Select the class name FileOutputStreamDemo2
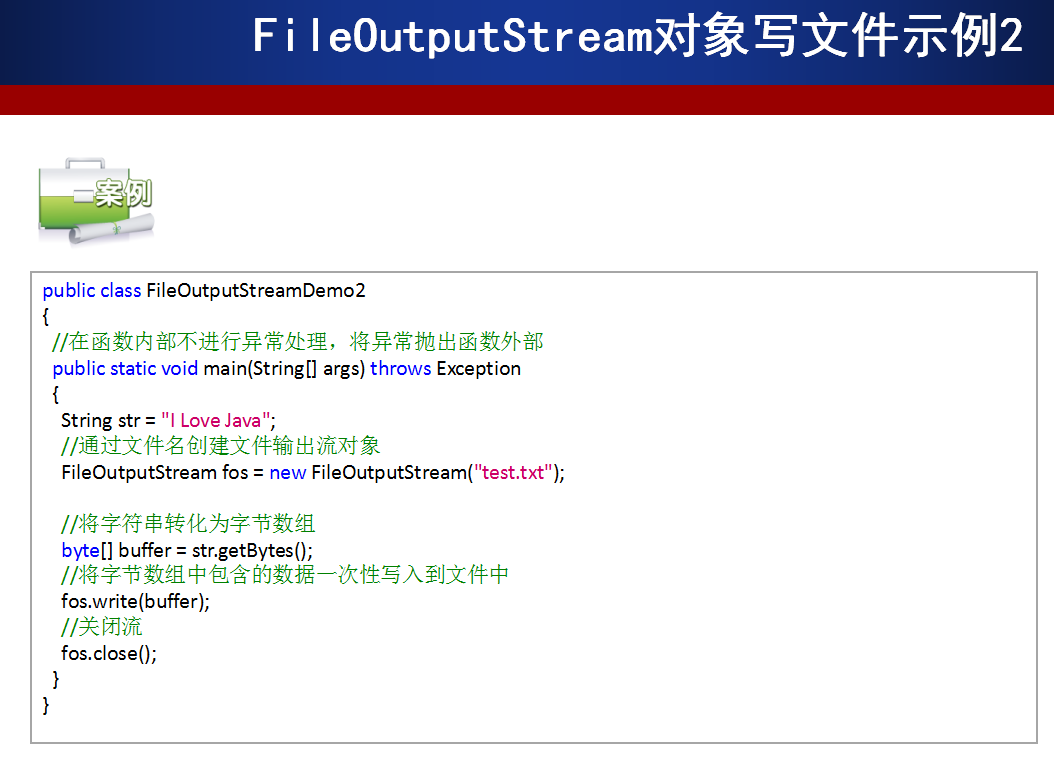 tap(256, 290)
